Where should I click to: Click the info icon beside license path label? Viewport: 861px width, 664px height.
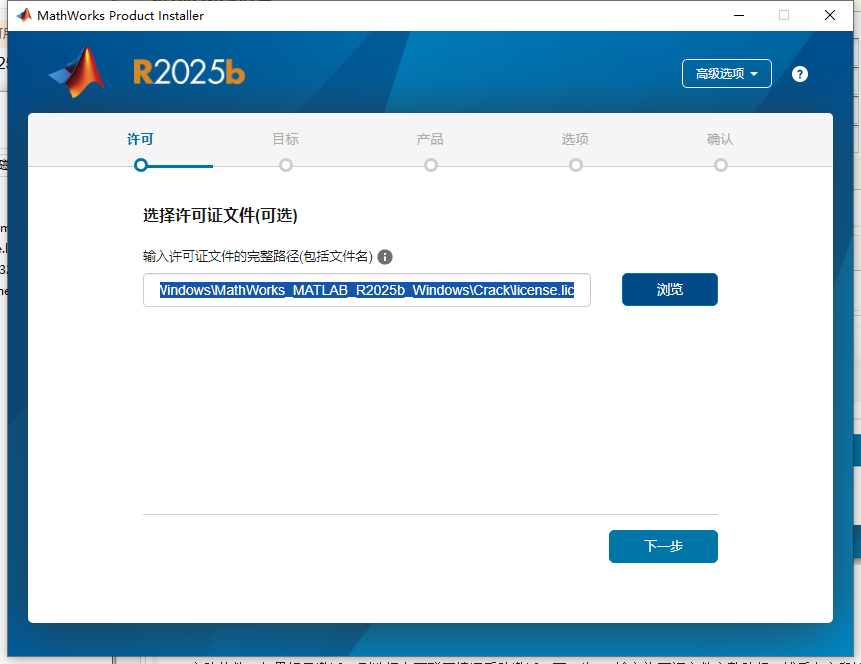pyautogui.click(x=385, y=257)
